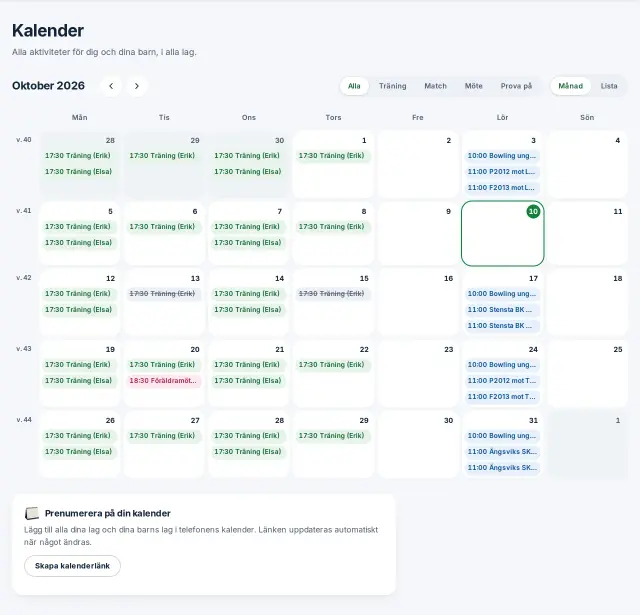Click the v.42 week label
This screenshot has height=615, width=640.
point(24,278)
